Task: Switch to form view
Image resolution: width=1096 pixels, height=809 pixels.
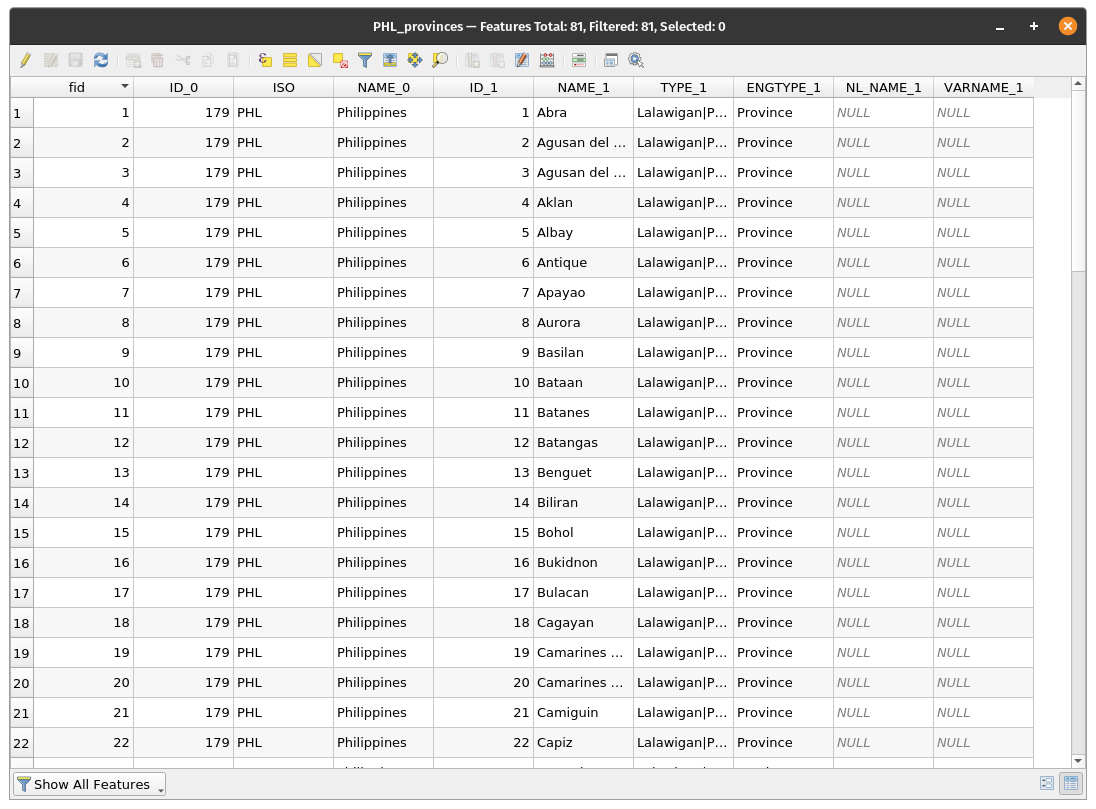Action: click(x=1047, y=784)
